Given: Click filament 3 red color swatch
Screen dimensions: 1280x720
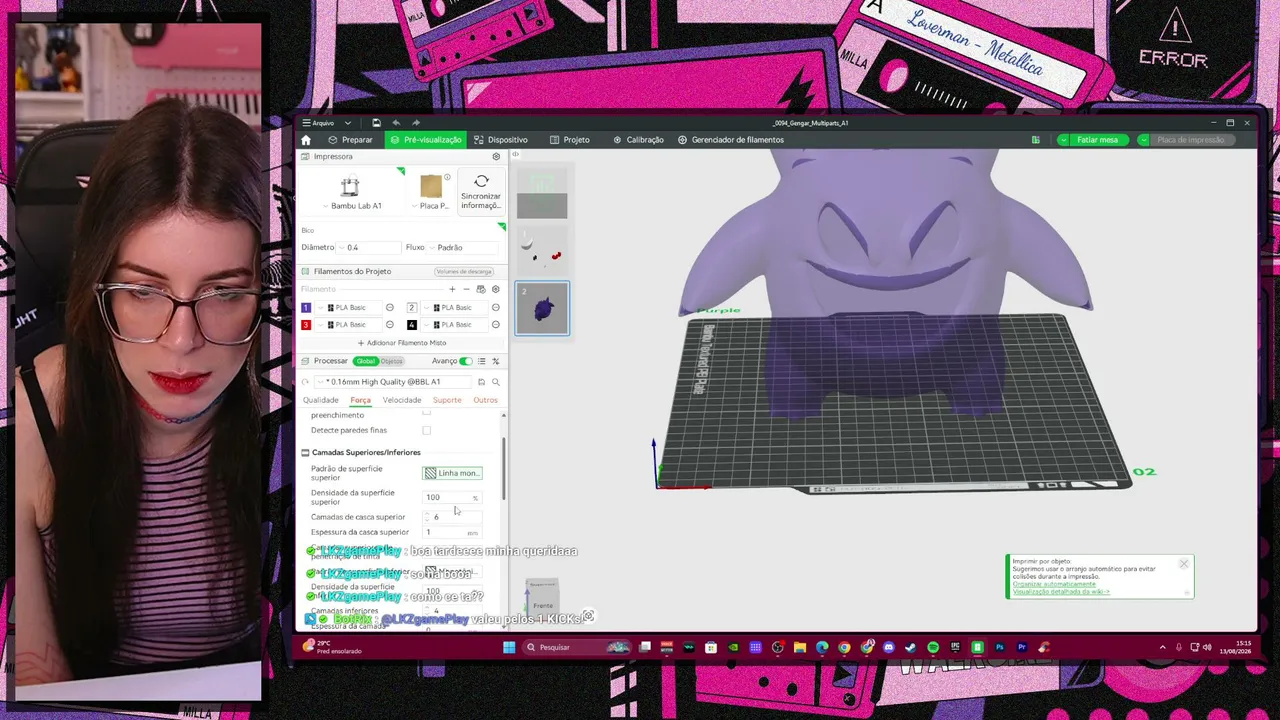Looking at the screenshot, I should click(x=306, y=325).
